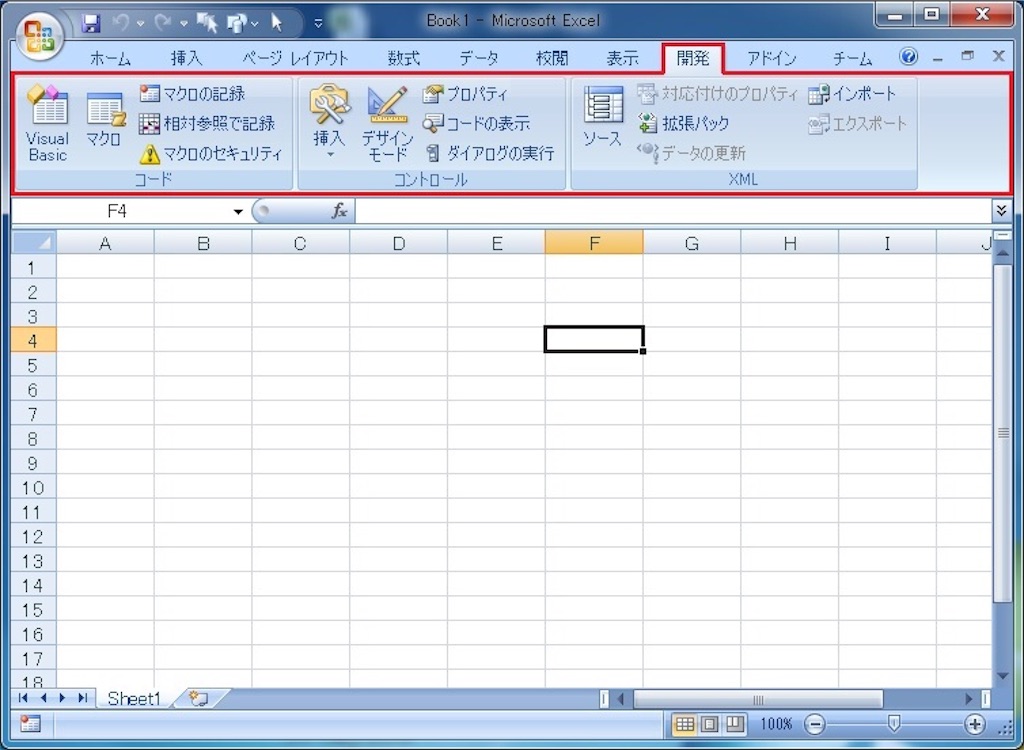Select column F header
This screenshot has width=1024, height=750.
tap(594, 244)
